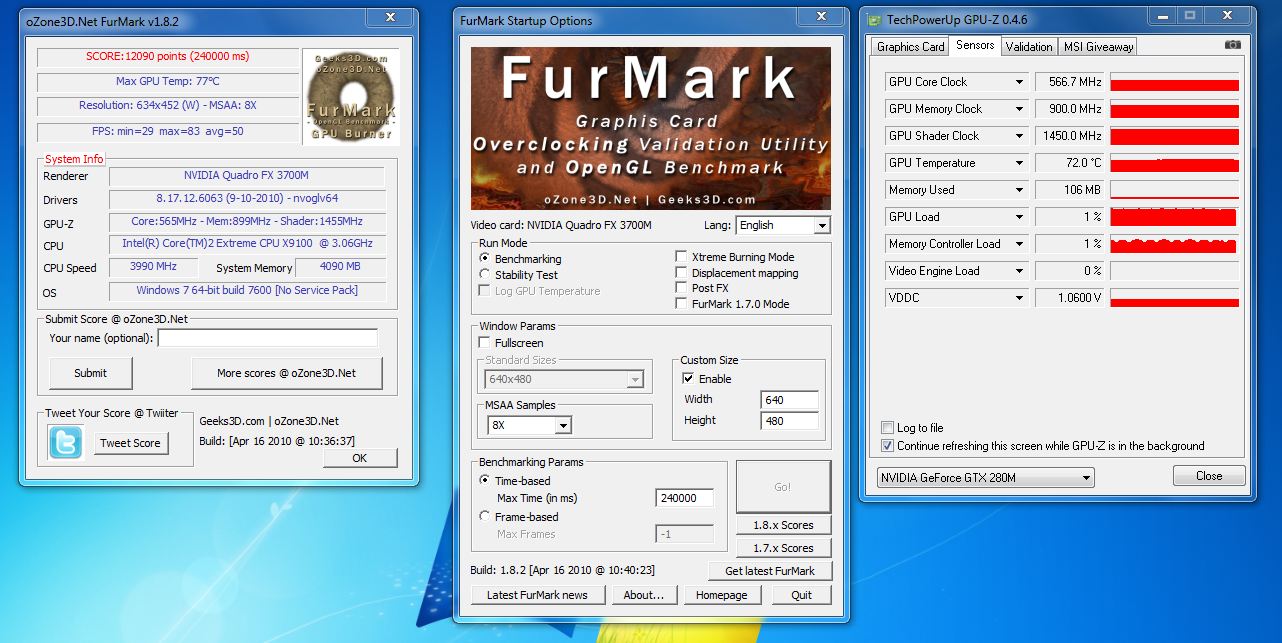1282x643 pixels.
Task: Enable Xtreme Burning Mode checkbox
Action: click(682, 257)
